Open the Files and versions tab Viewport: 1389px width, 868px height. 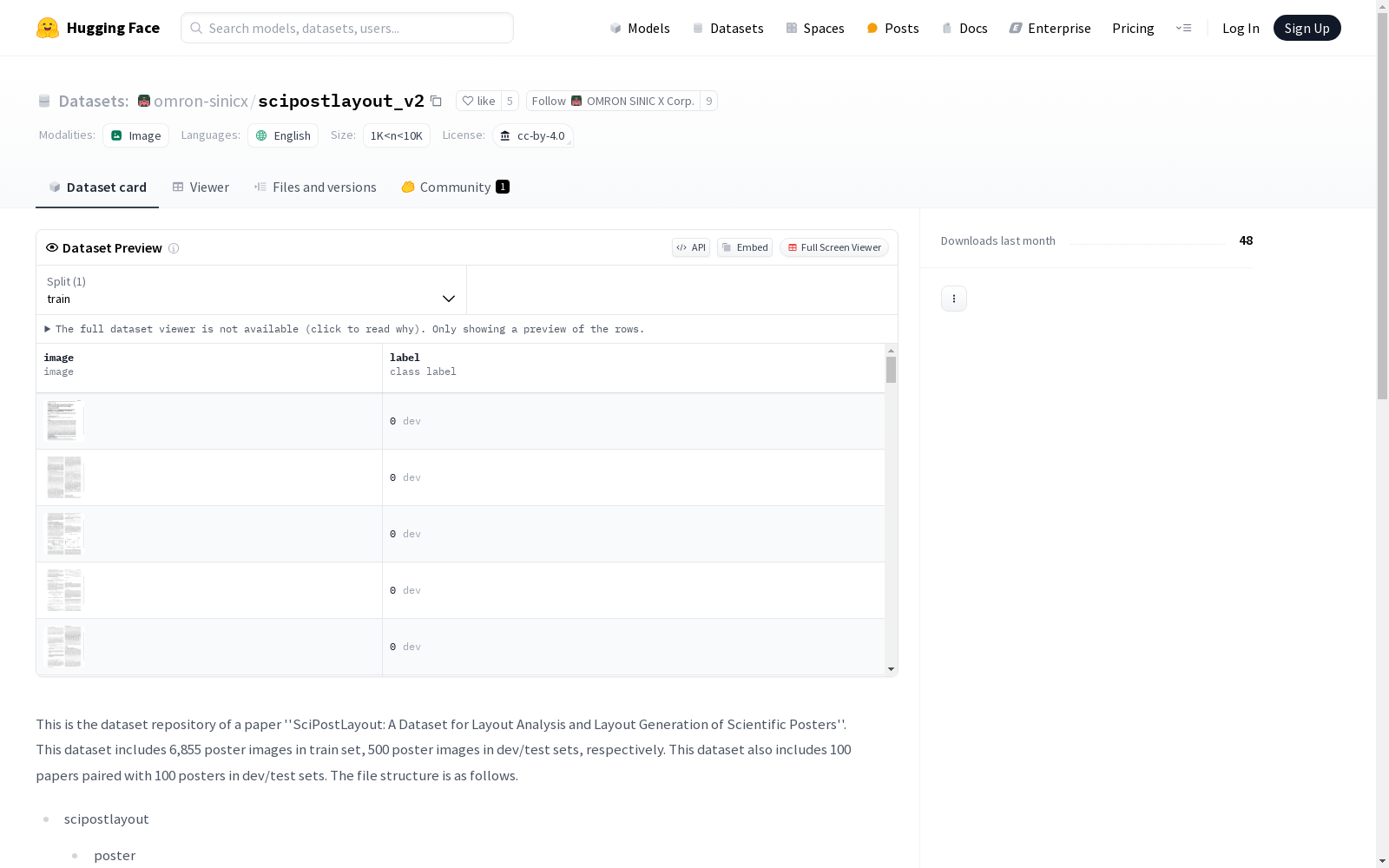pos(315,187)
